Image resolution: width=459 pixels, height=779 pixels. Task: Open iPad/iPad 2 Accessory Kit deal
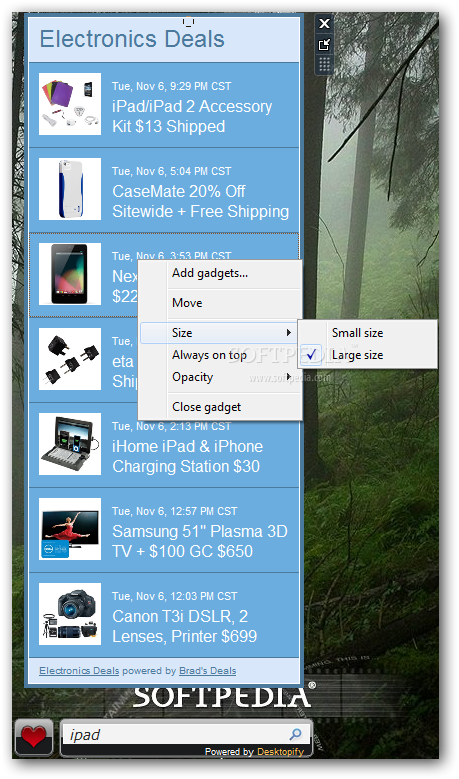point(192,116)
